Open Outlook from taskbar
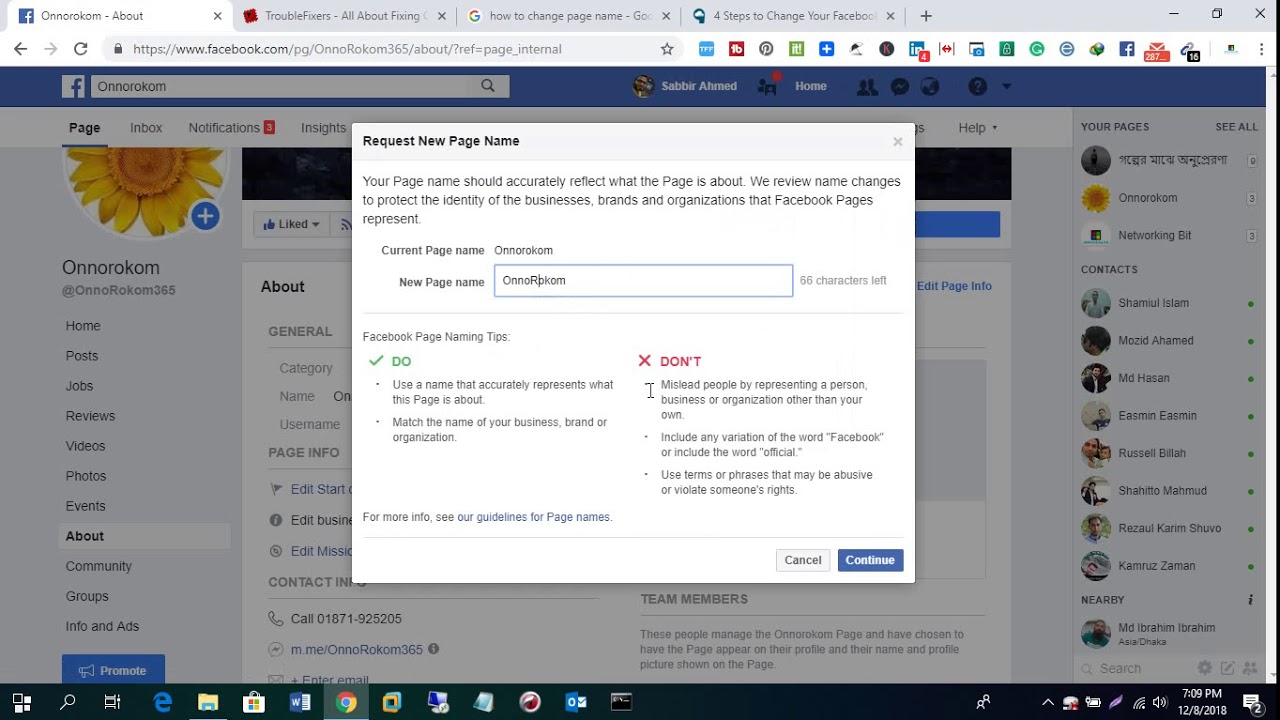 (576, 702)
